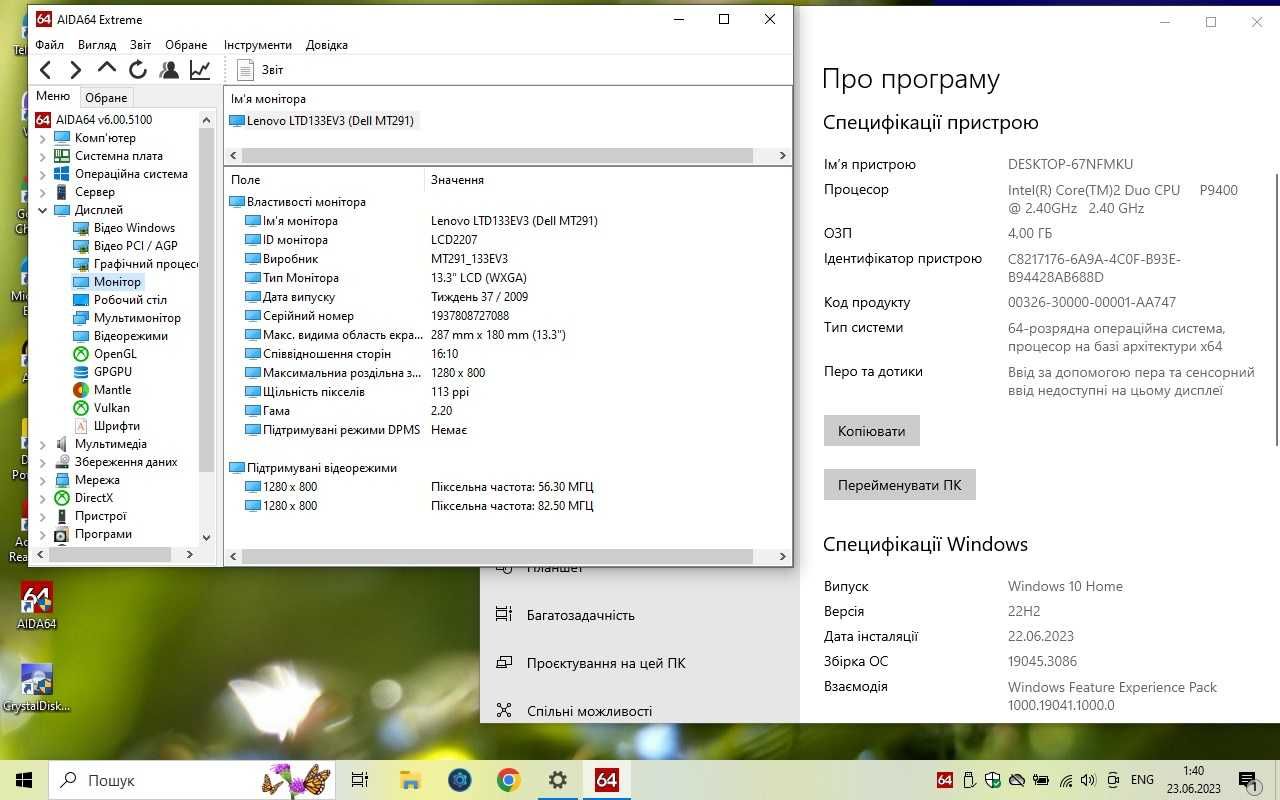The width and height of the screenshot is (1280, 800).
Task: Click the AIDA64 Up level arrow
Action: coord(107,69)
